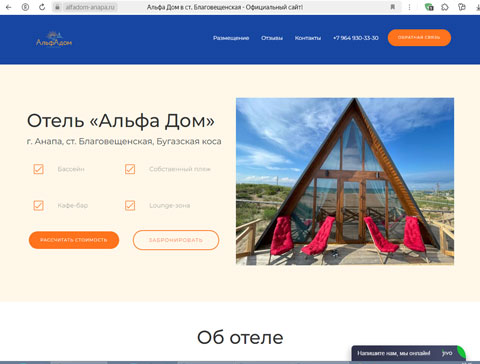Open the Отзывы menu item
The image size is (480, 364).
pos(272,38)
